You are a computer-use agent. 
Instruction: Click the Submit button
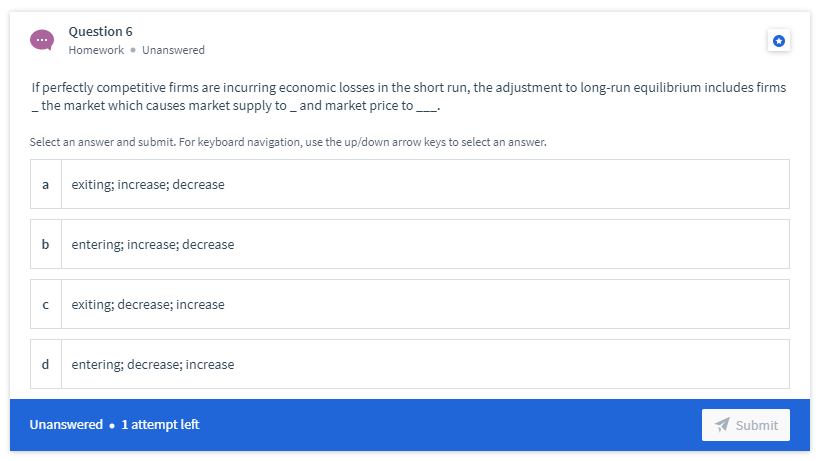746,424
